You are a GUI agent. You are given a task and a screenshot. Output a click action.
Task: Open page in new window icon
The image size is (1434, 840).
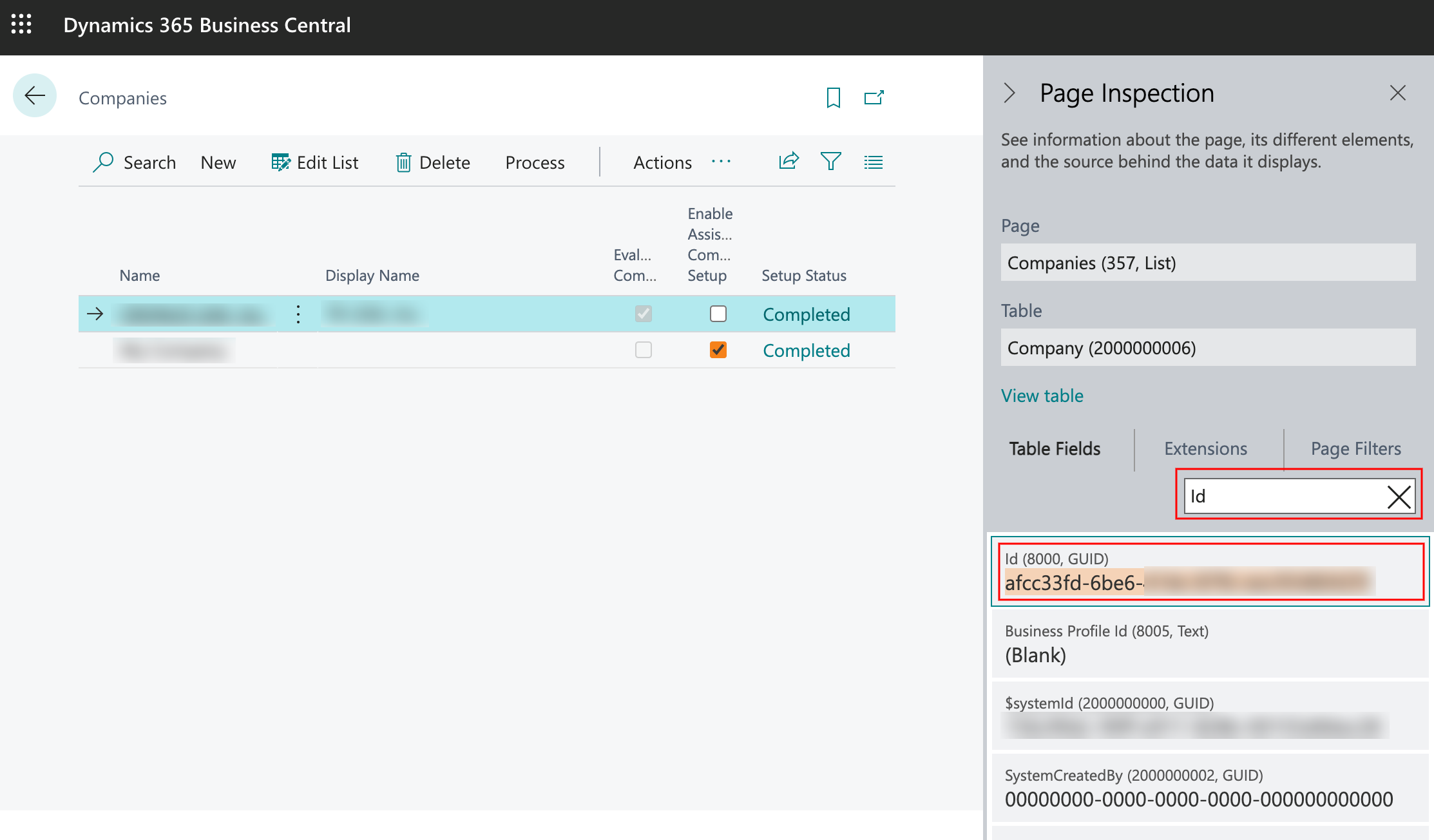[874, 98]
